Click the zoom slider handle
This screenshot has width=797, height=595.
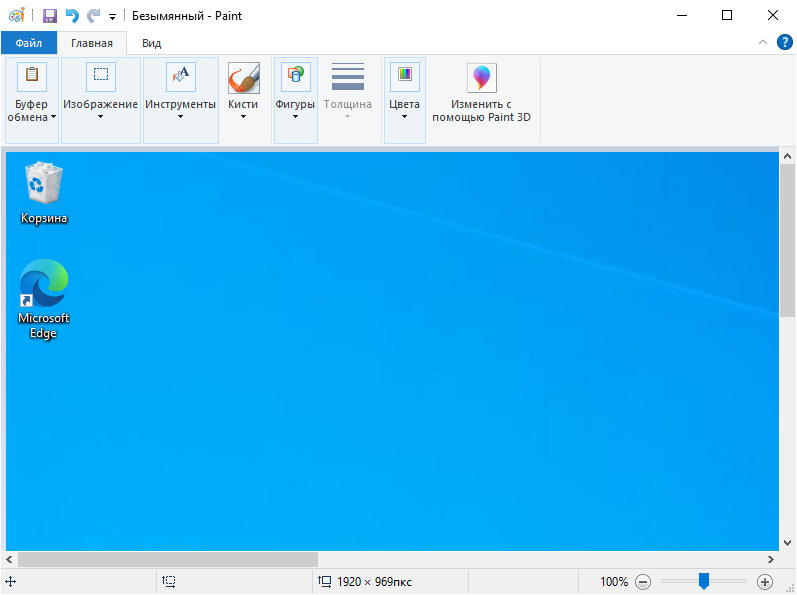point(703,581)
